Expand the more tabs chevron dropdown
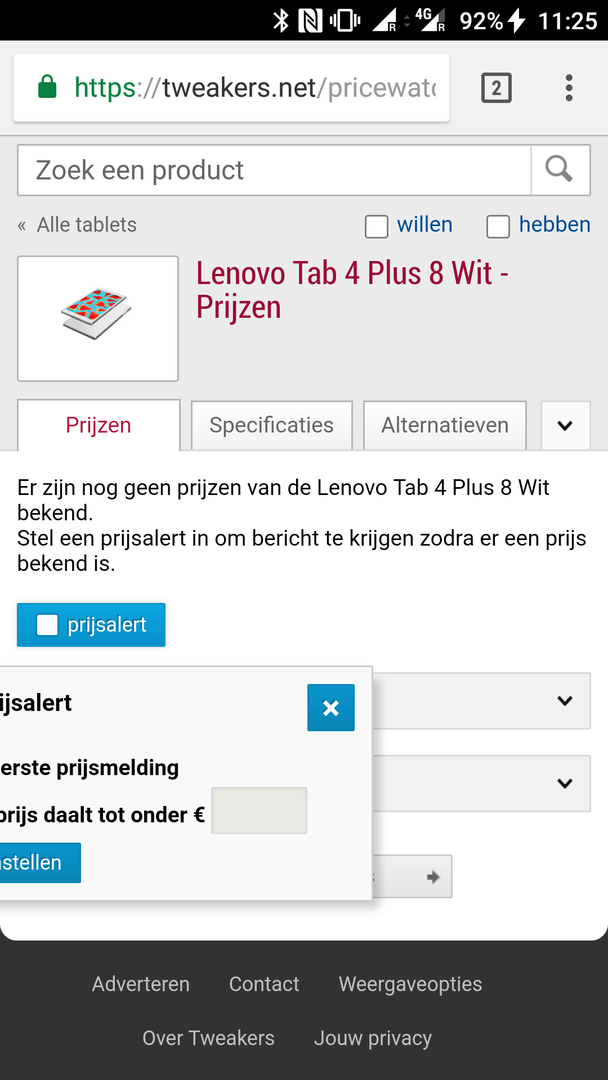608x1080 pixels. (565, 425)
